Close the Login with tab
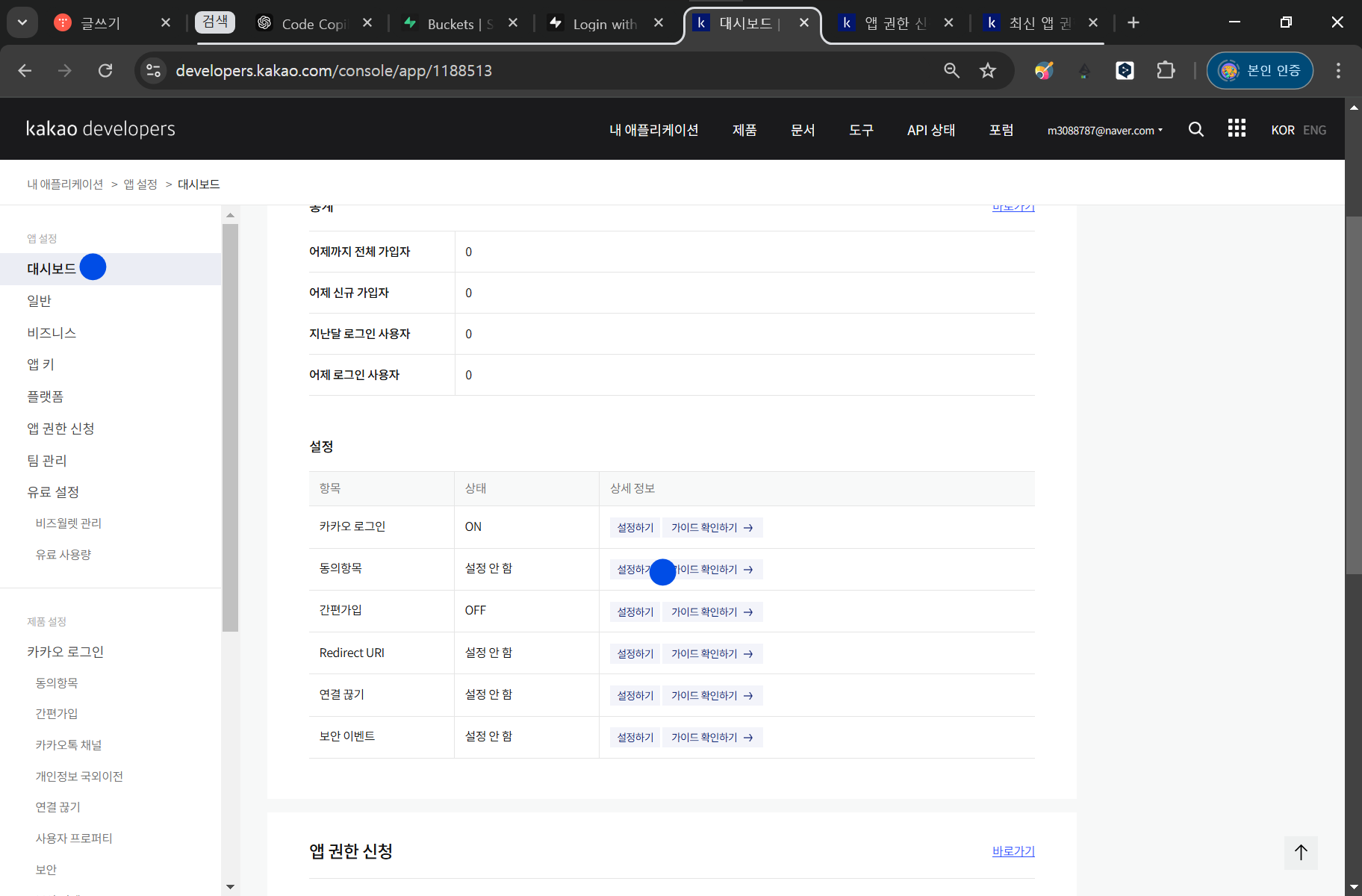The height and width of the screenshot is (896, 1362). (659, 23)
